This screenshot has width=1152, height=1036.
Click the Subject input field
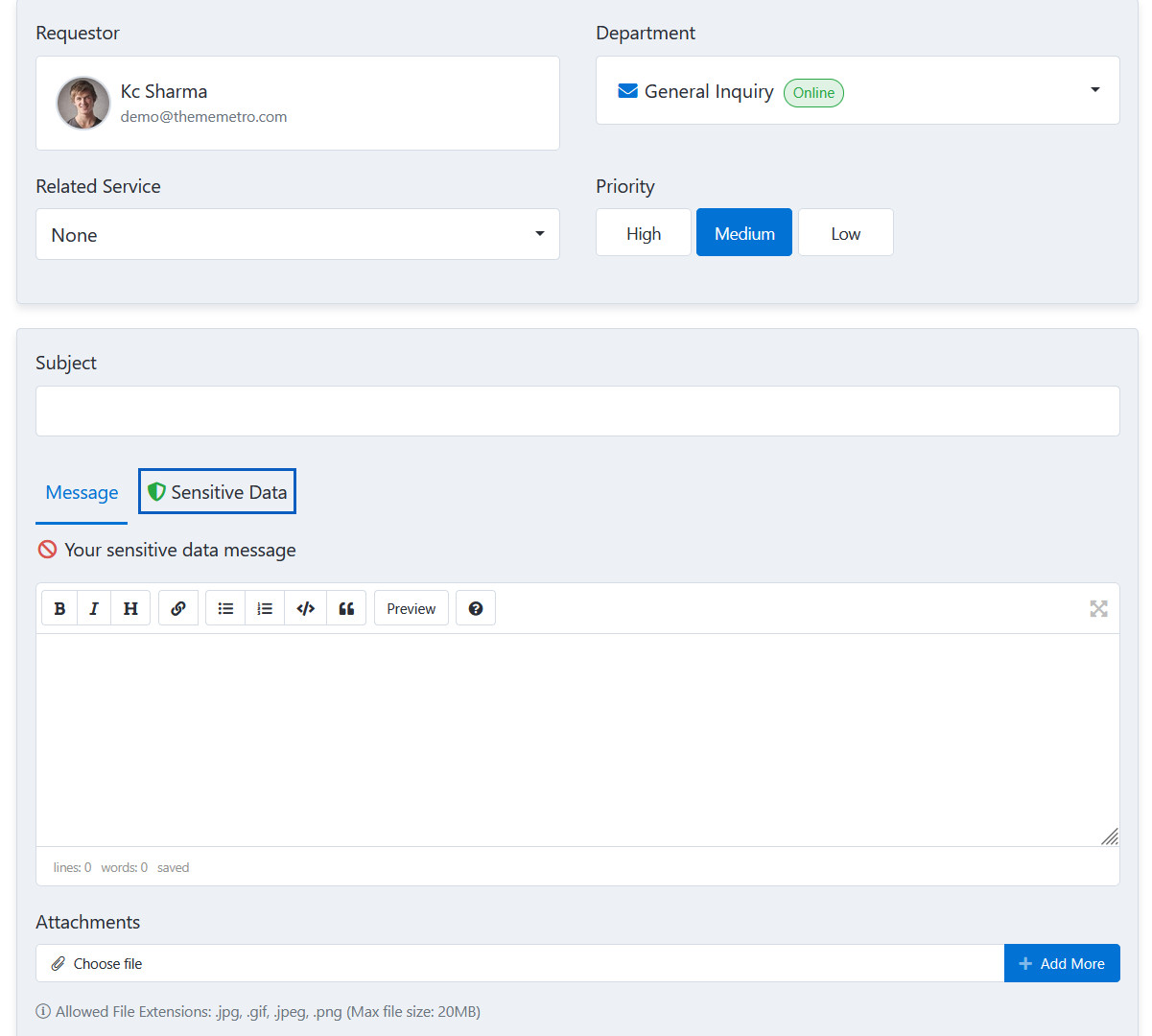(576, 412)
